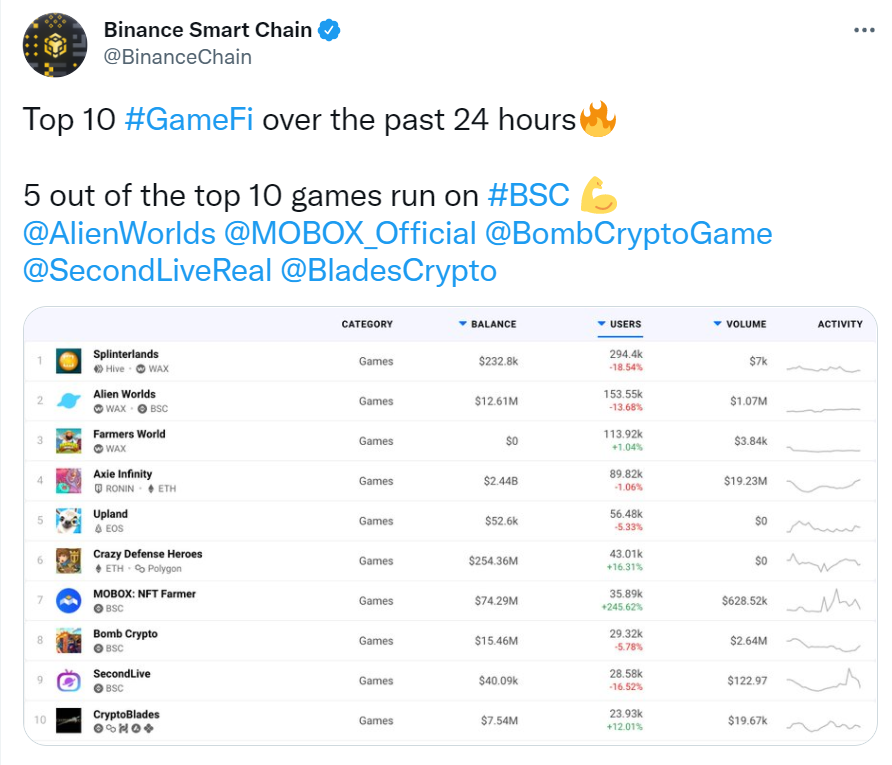Open the #BSC hashtag
This screenshot has width=892, height=765.
point(528,195)
